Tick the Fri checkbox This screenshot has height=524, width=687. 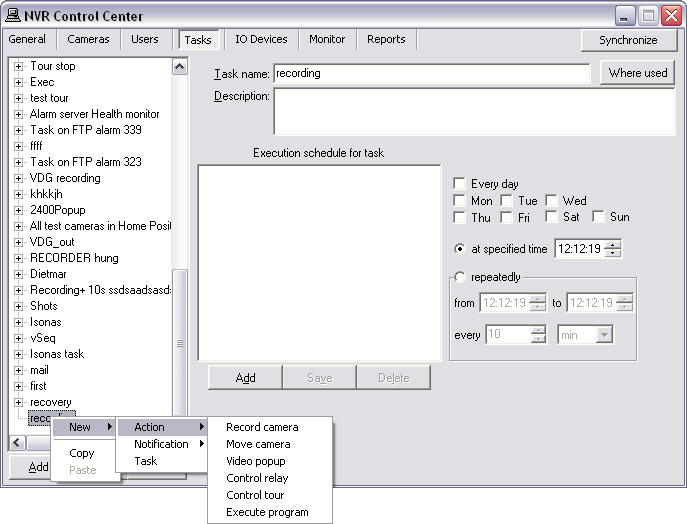point(506,217)
